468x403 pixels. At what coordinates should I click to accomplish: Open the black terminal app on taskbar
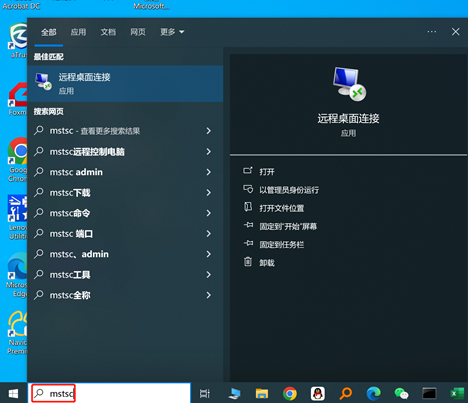(x=429, y=394)
